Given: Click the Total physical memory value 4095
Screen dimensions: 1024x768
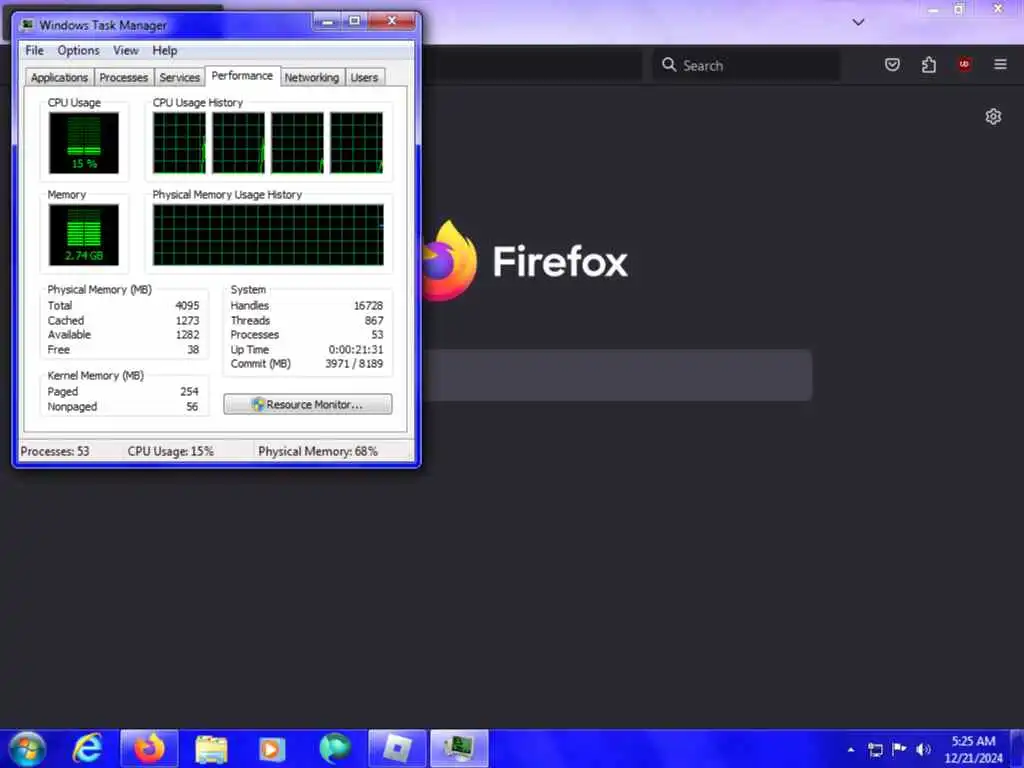Looking at the screenshot, I should click(x=187, y=306).
